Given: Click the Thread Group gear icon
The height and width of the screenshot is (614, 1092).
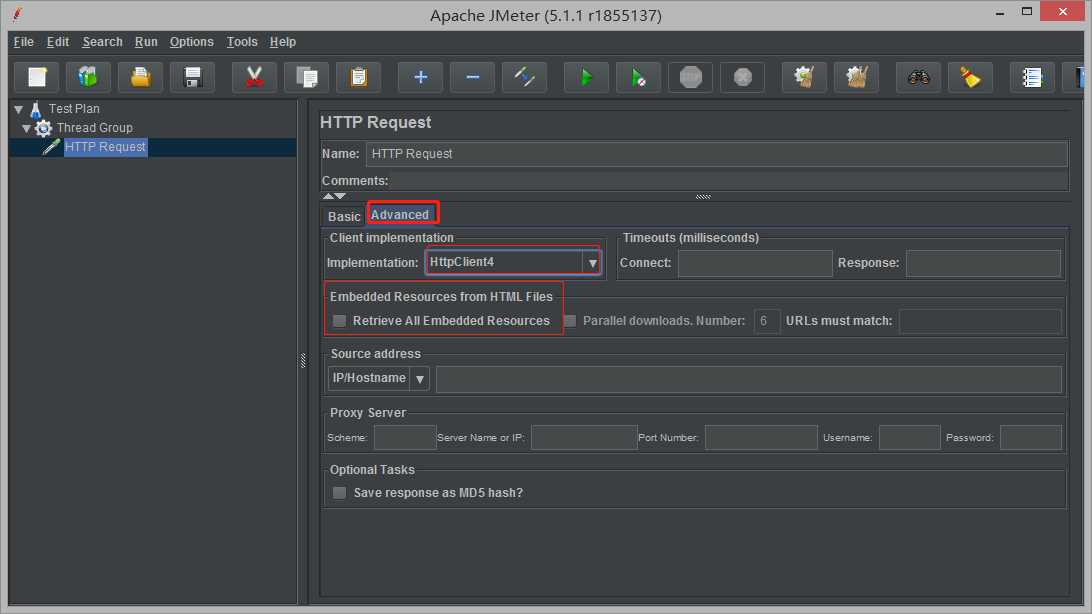Looking at the screenshot, I should pos(44,128).
